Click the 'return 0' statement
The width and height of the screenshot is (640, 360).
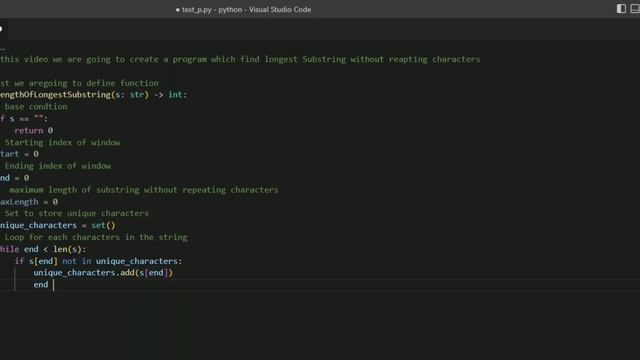tap(33, 130)
